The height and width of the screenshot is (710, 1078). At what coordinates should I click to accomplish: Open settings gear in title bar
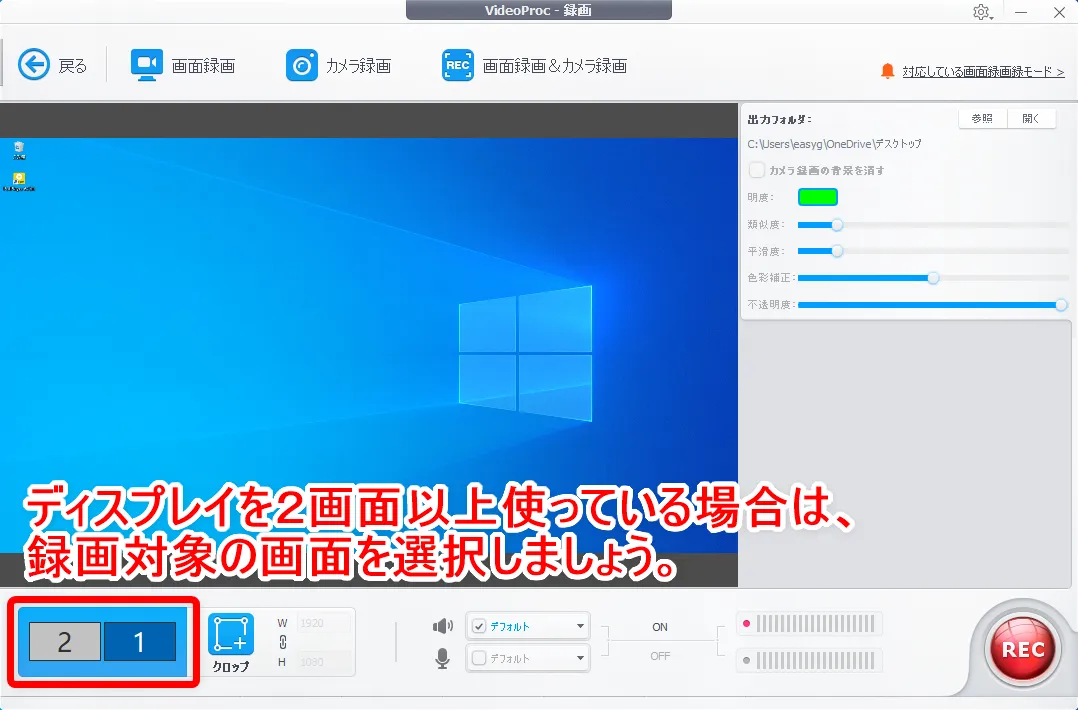click(981, 12)
